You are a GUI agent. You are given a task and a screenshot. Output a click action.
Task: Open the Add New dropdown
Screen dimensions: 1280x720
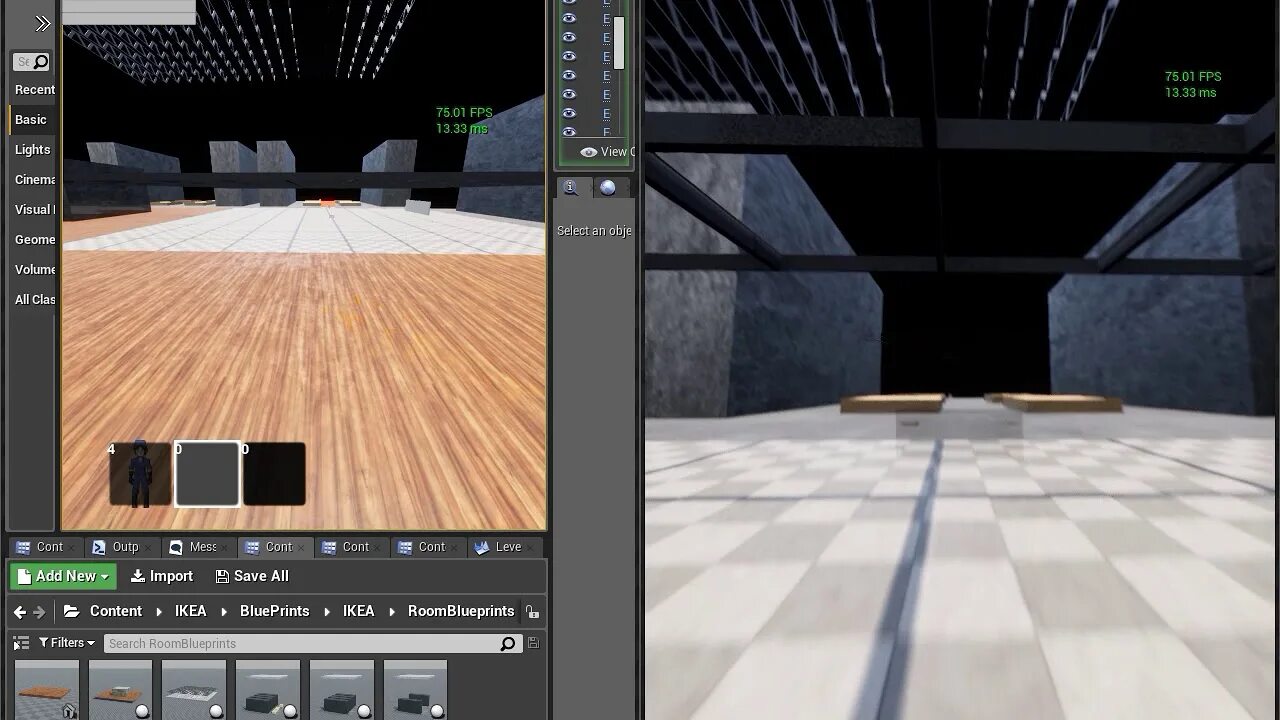point(63,576)
